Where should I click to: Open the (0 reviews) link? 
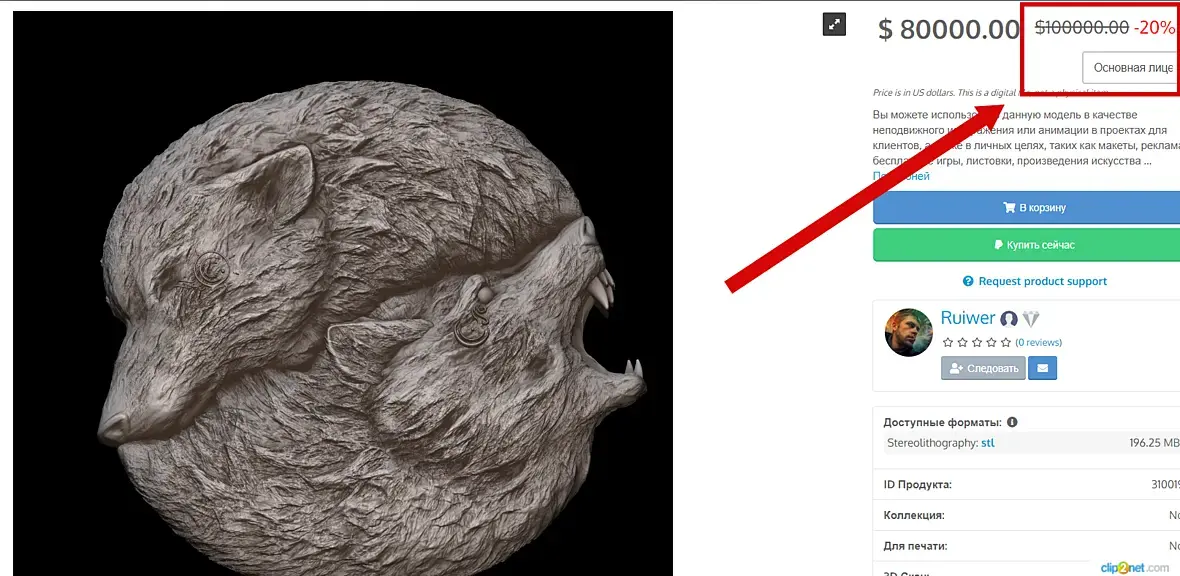pyautogui.click(x=1039, y=343)
